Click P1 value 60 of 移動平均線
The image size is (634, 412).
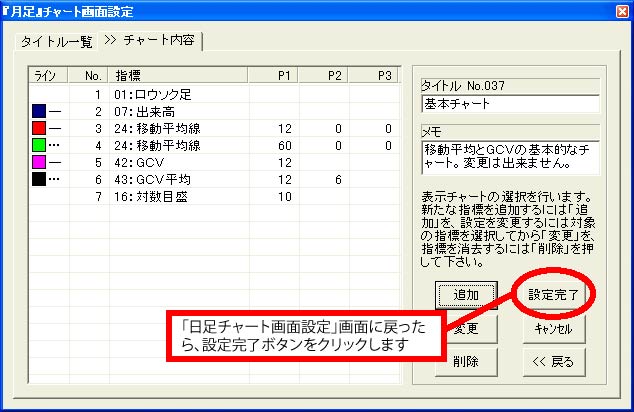[285, 146]
